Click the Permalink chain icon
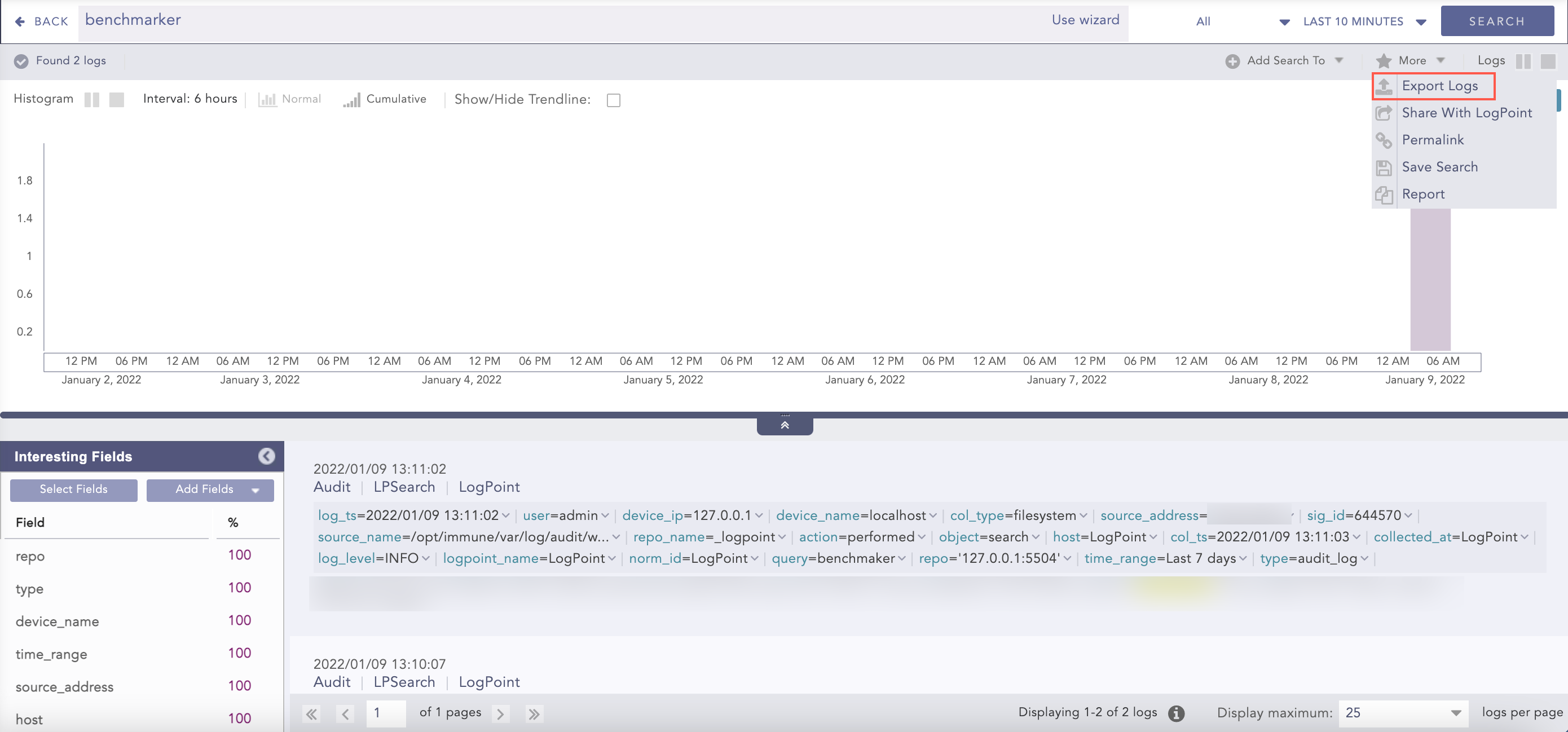Image resolution: width=1568 pixels, height=732 pixels. [x=1384, y=140]
